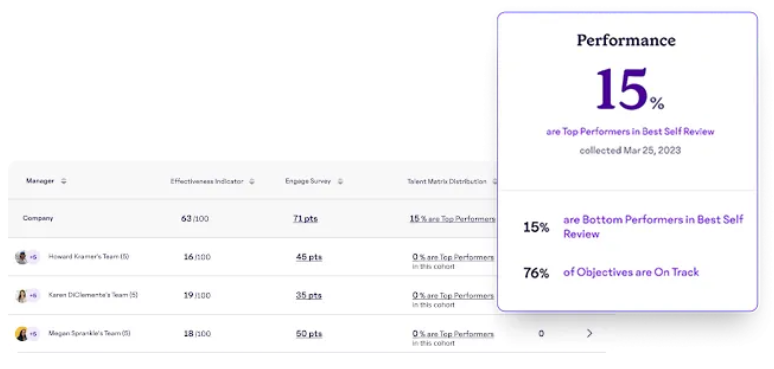This screenshot has height=369, width=774.
Task: Select Howard Kramer's Team (5) name
Action: (x=89, y=257)
